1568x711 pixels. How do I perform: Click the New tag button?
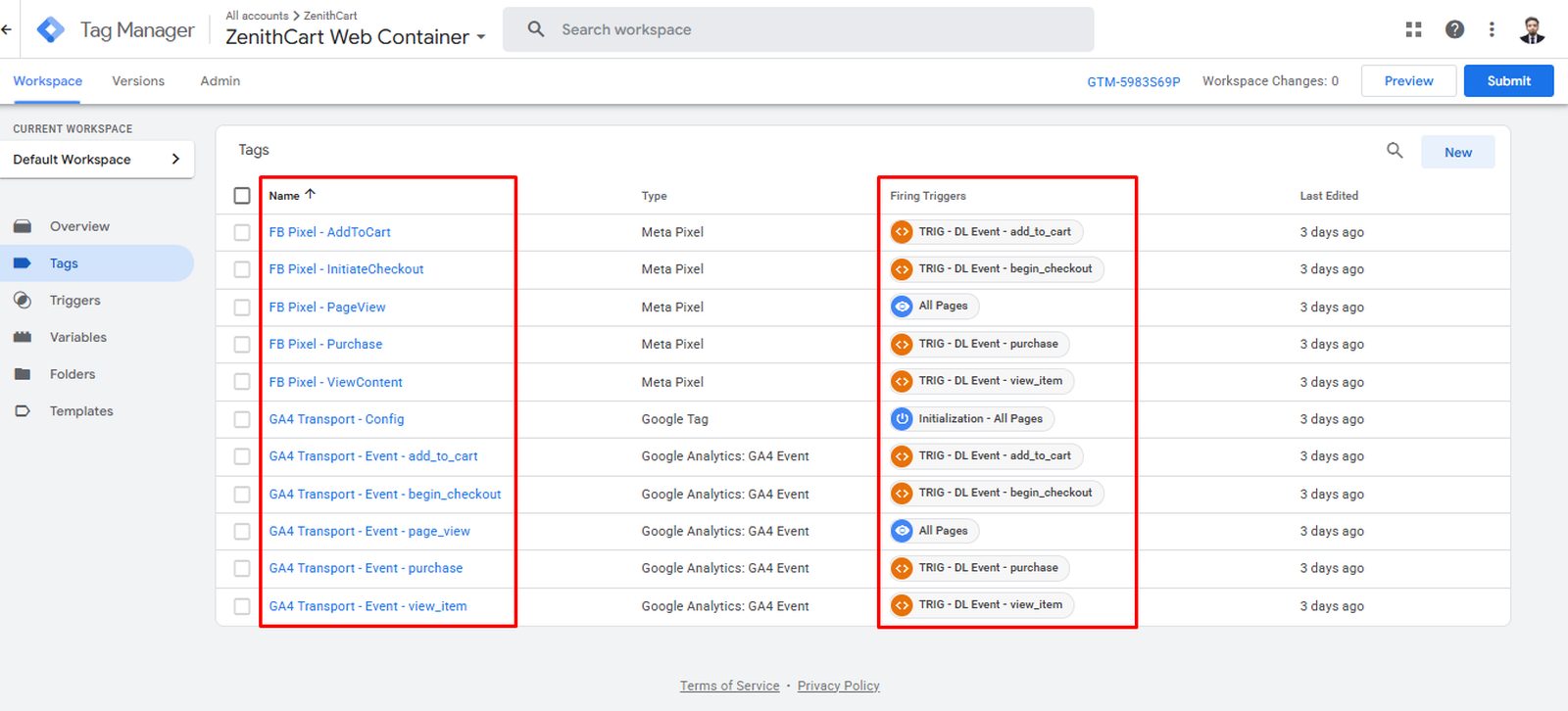pyautogui.click(x=1457, y=152)
